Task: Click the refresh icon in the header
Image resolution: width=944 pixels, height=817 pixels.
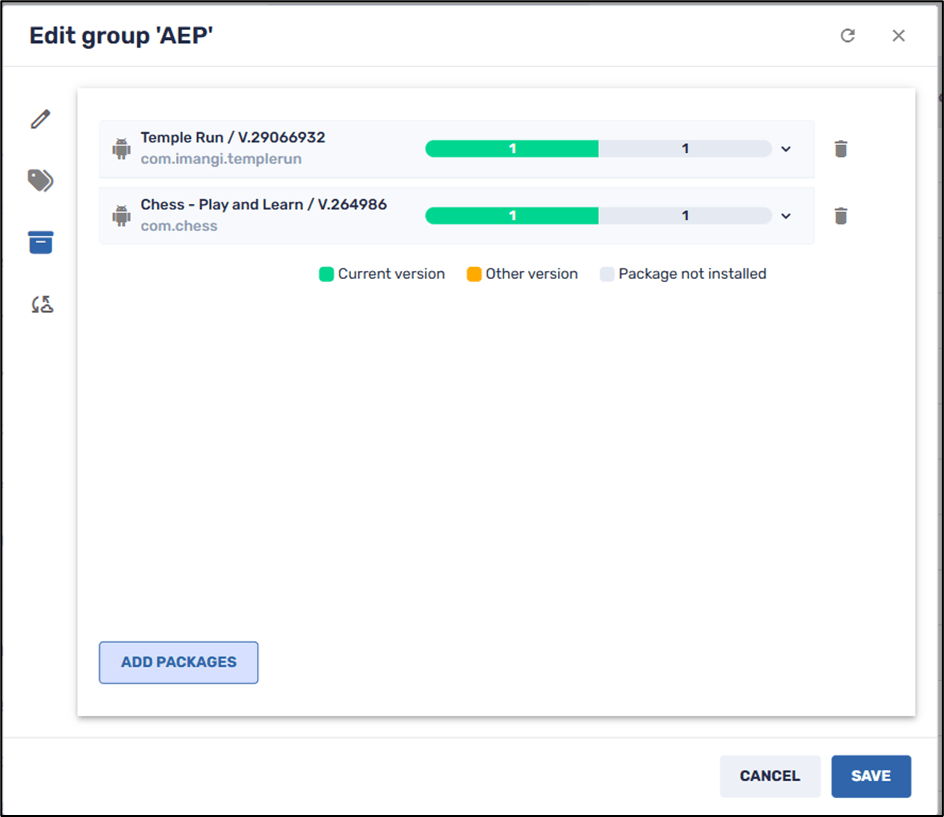Action: pyautogui.click(x=847, y=36)
